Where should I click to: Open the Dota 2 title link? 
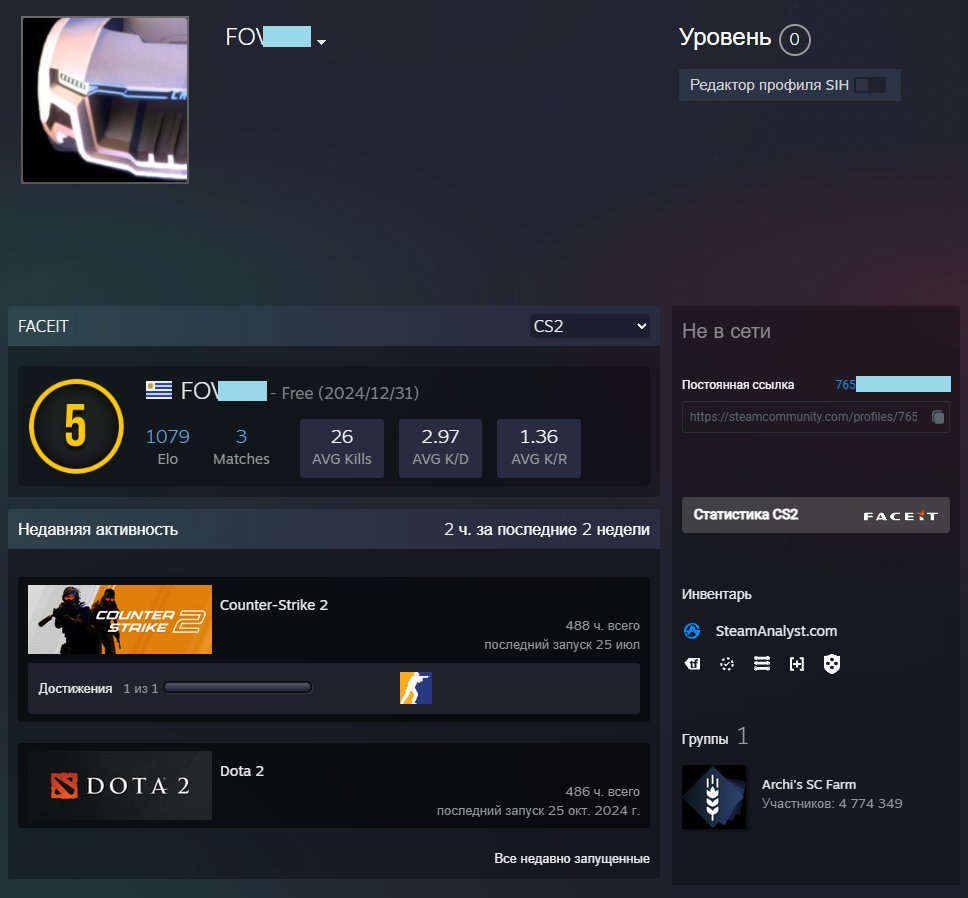tap(242, 771)
